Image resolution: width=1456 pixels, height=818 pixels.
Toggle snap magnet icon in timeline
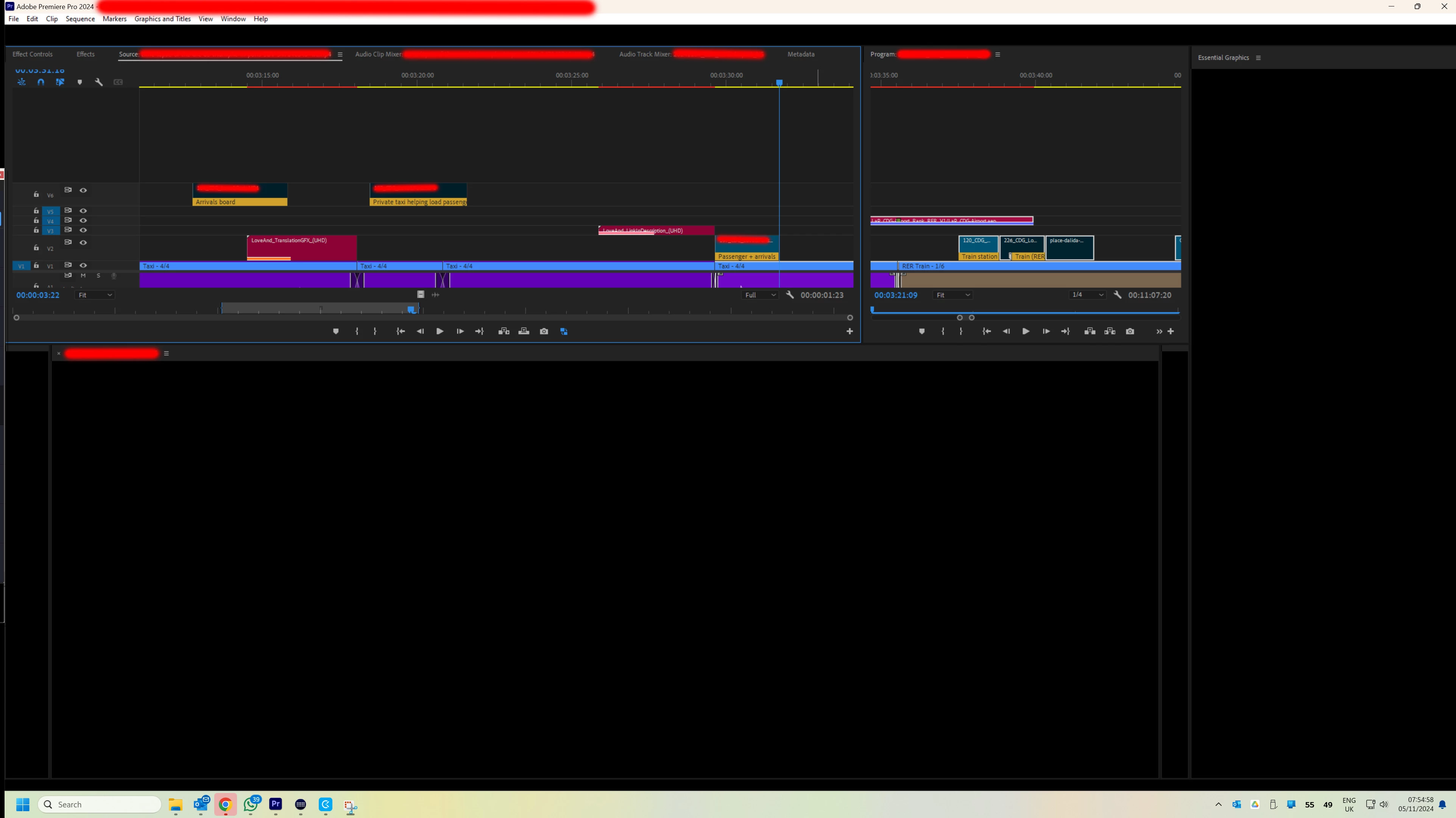pyautogui.click(x=41, y=82)
